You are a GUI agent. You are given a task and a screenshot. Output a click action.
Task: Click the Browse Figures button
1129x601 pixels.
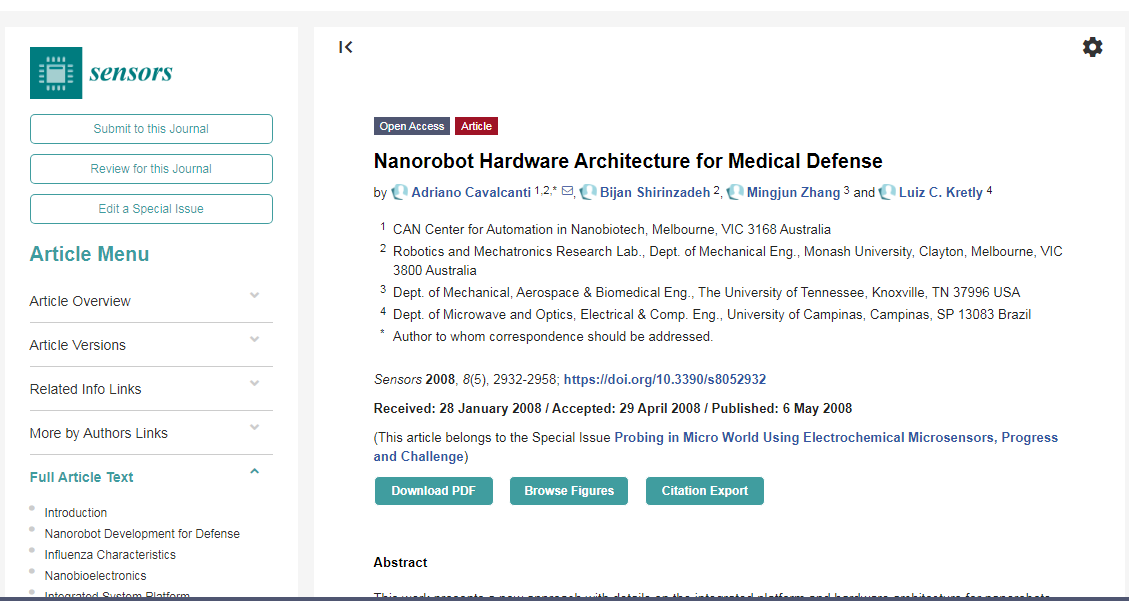click(x=569, y=491)
